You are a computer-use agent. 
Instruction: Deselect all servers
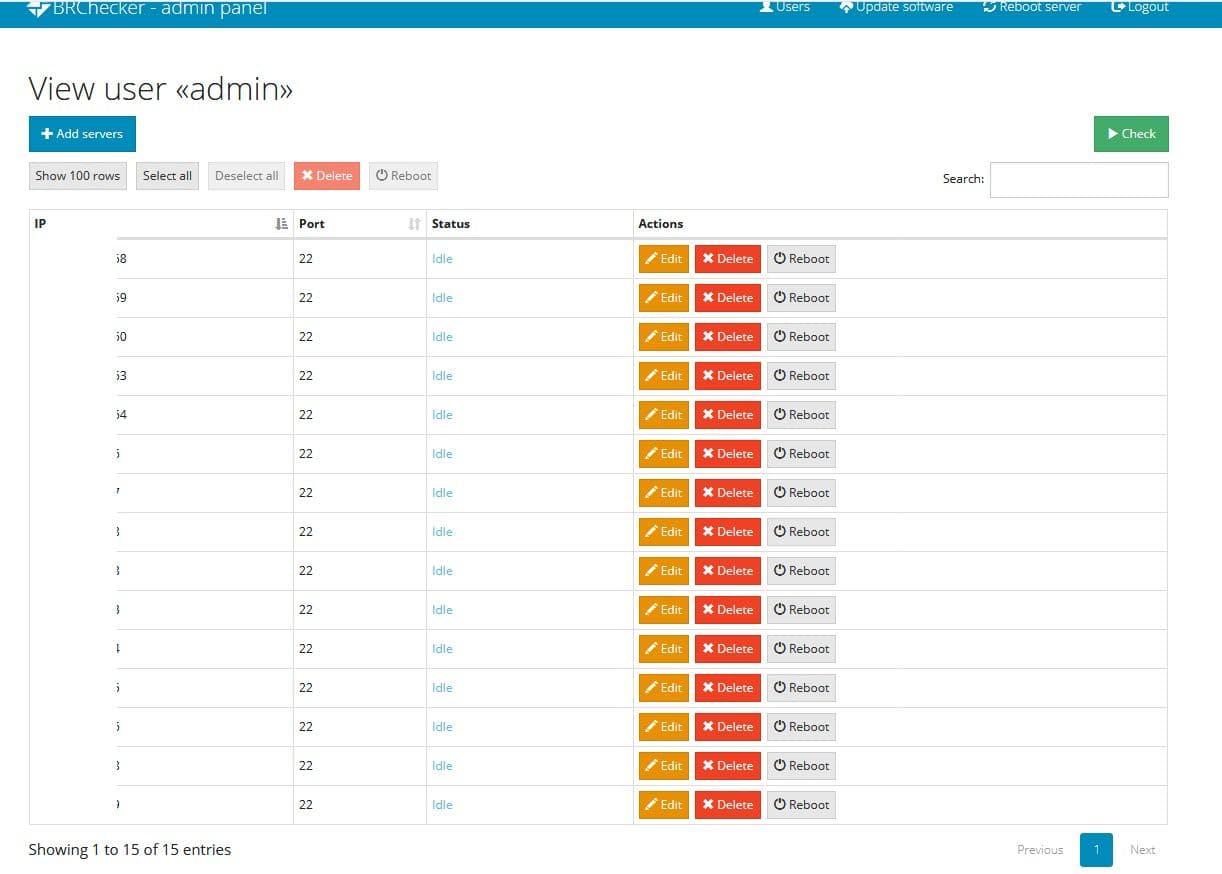coord(246,175)
